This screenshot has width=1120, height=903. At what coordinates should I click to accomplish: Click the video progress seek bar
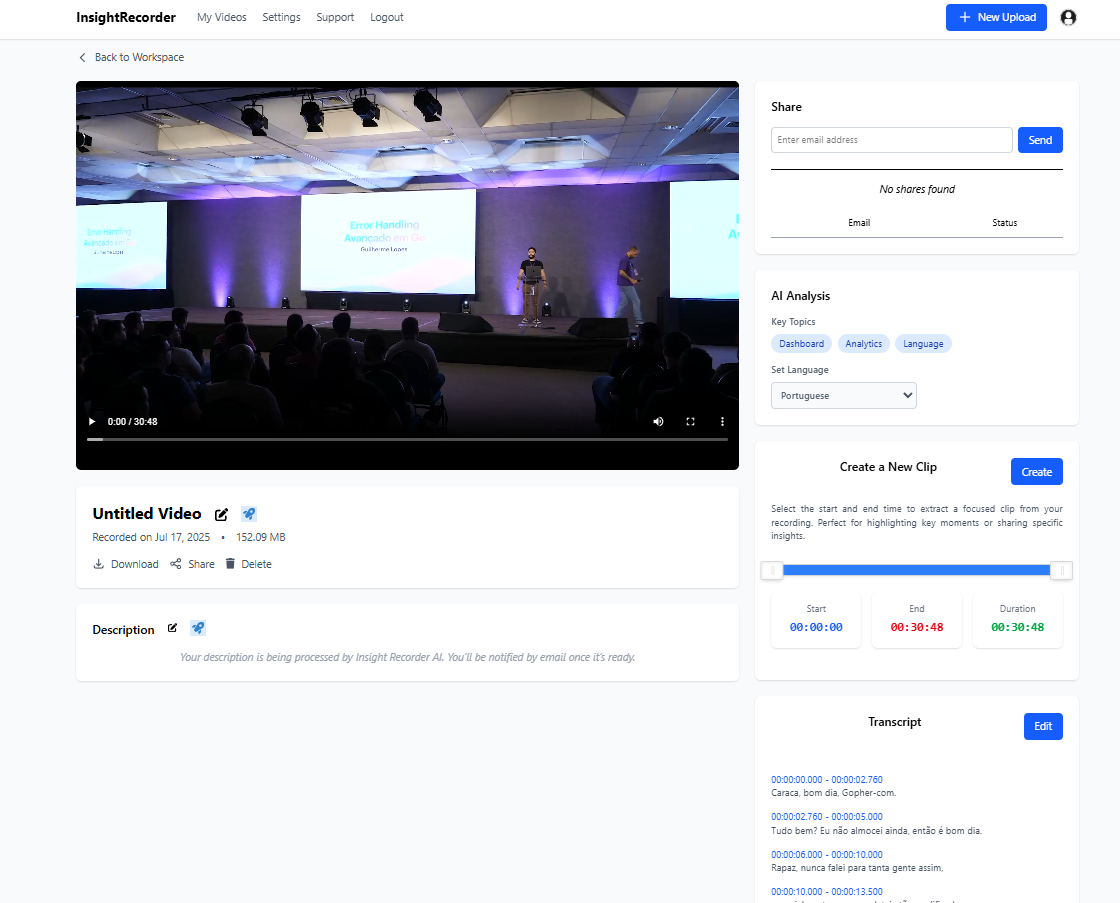[407, 439]
